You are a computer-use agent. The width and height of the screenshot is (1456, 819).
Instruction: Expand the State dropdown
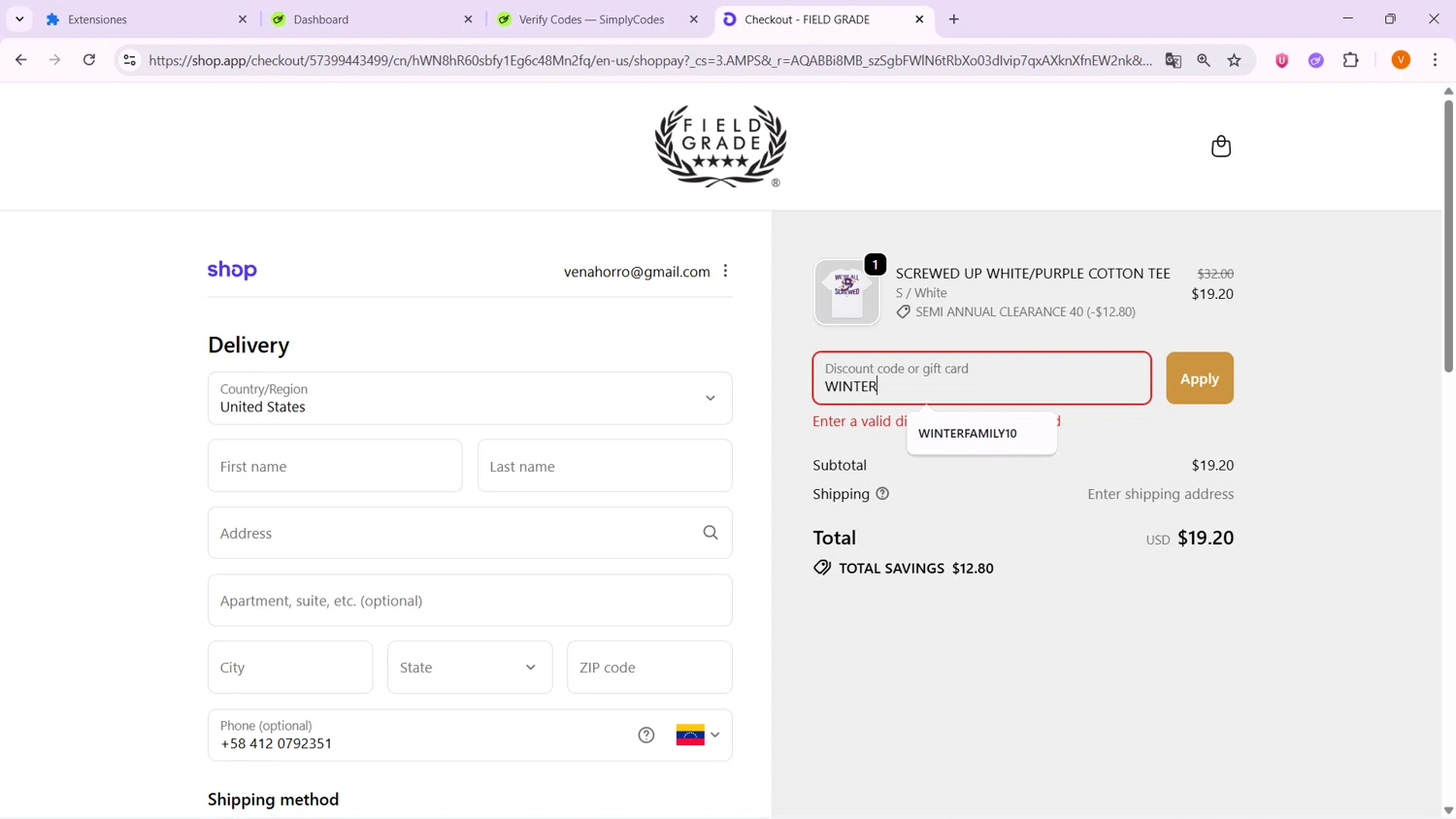tap(470, 668)
